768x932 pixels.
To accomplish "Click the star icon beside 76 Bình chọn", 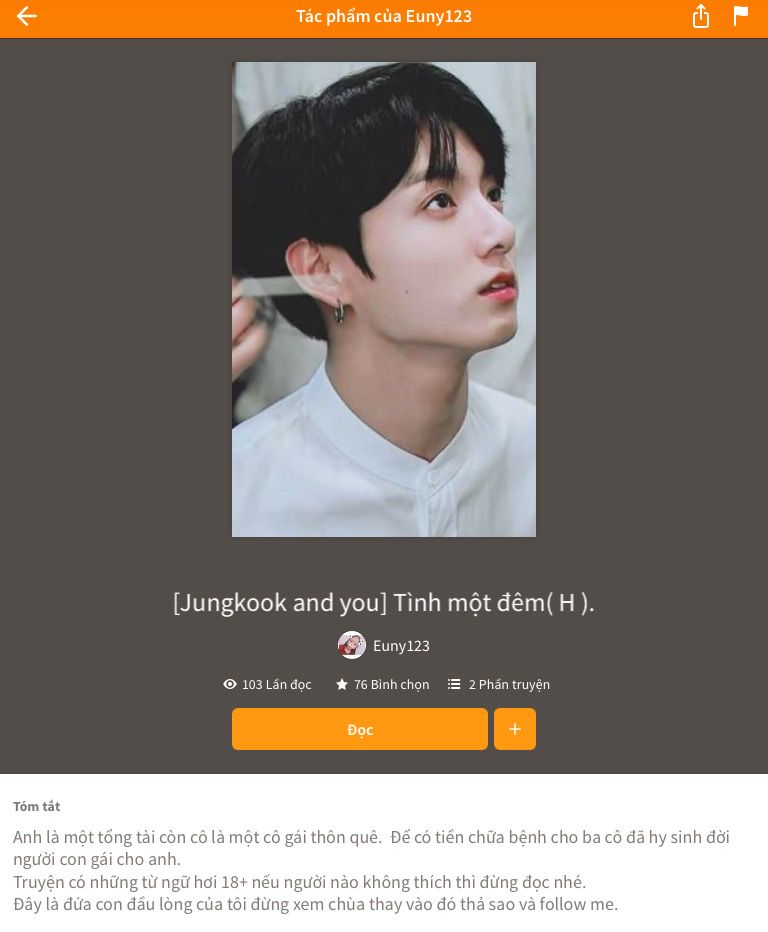I will click(342, 684).
